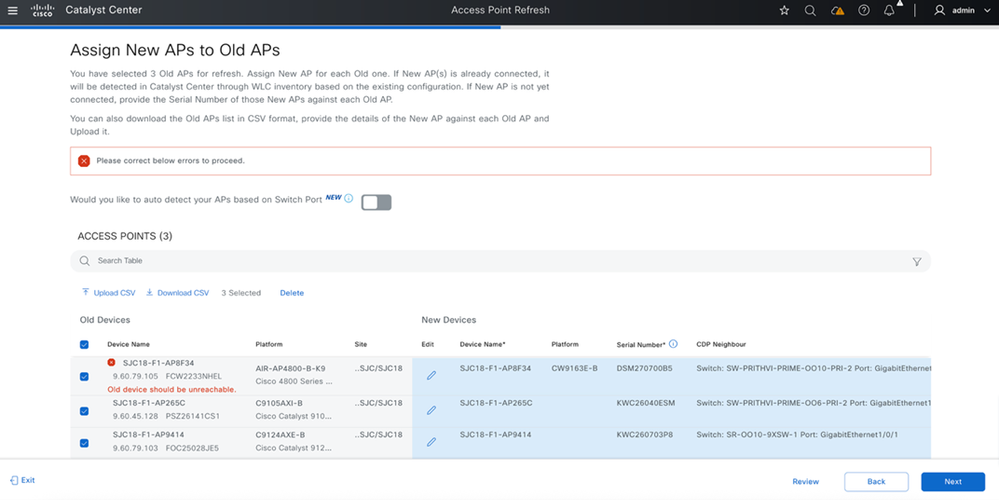999x500 pixels.
Task: Click CDP neighbour SR-OO10-9XSW-1 cell
Action: pos(797,435)
